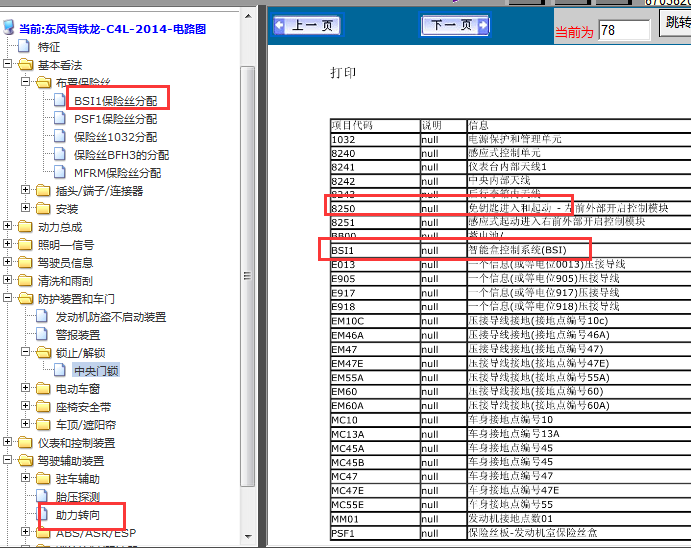Viewport: 691px width, 548px height.
Task: Click tree scrollbar down arrow
Action: (x=248, y=536)
